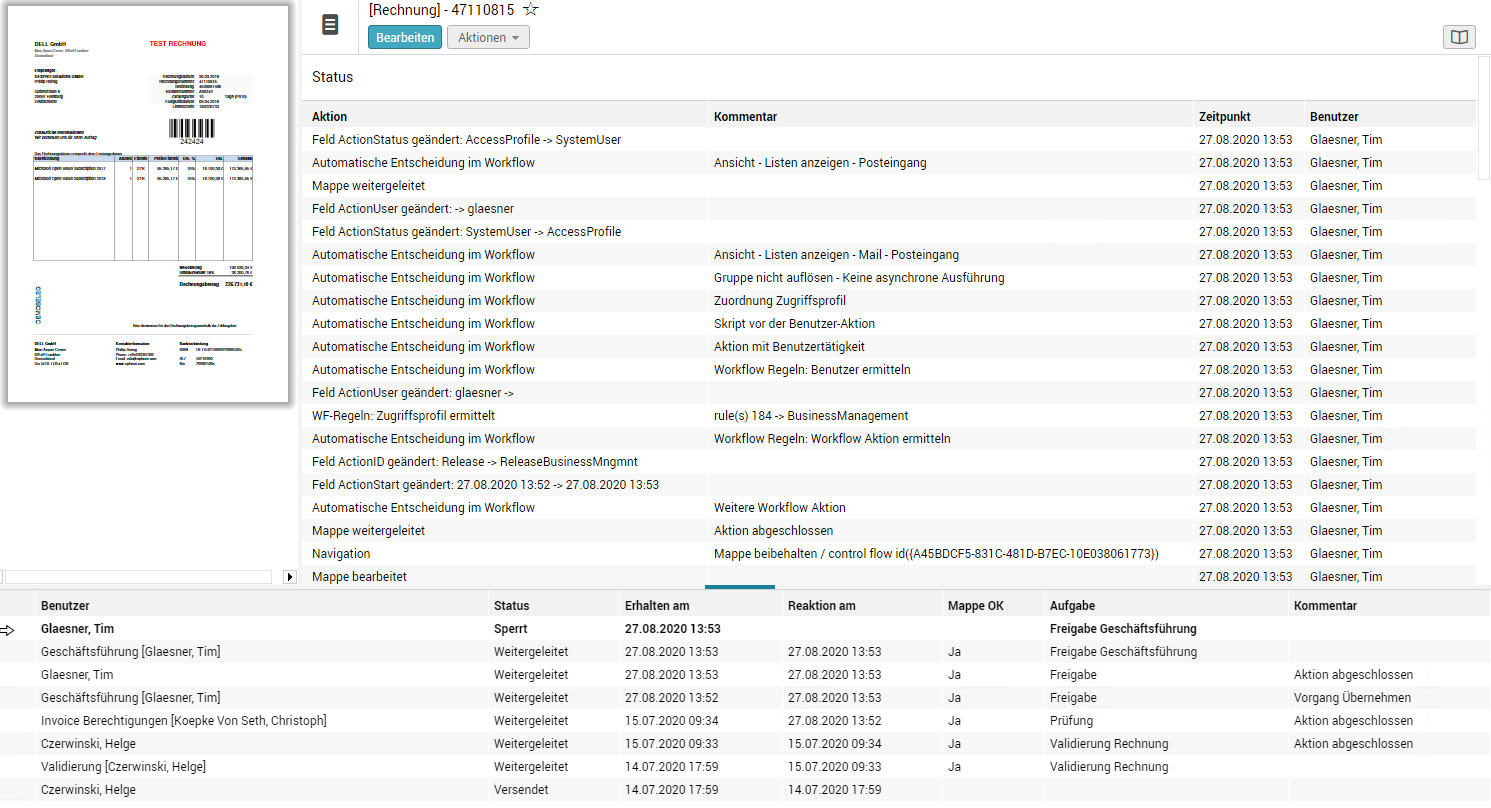
Task: Select comment 'Weitere Workflow Aktion'
Action: pyautogui.click(x=780, y=508)
